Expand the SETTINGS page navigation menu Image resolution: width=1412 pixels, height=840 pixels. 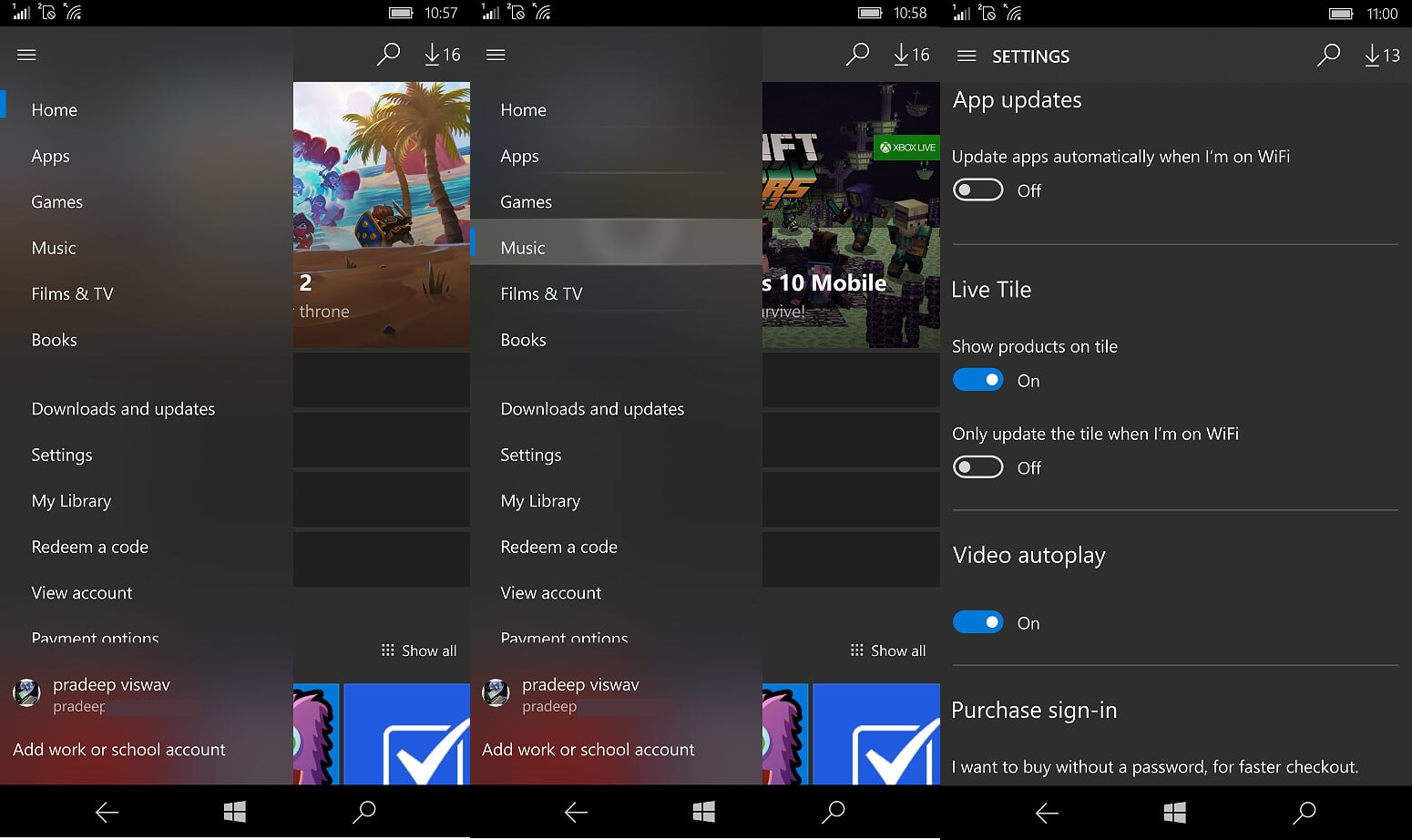[966, 56]
